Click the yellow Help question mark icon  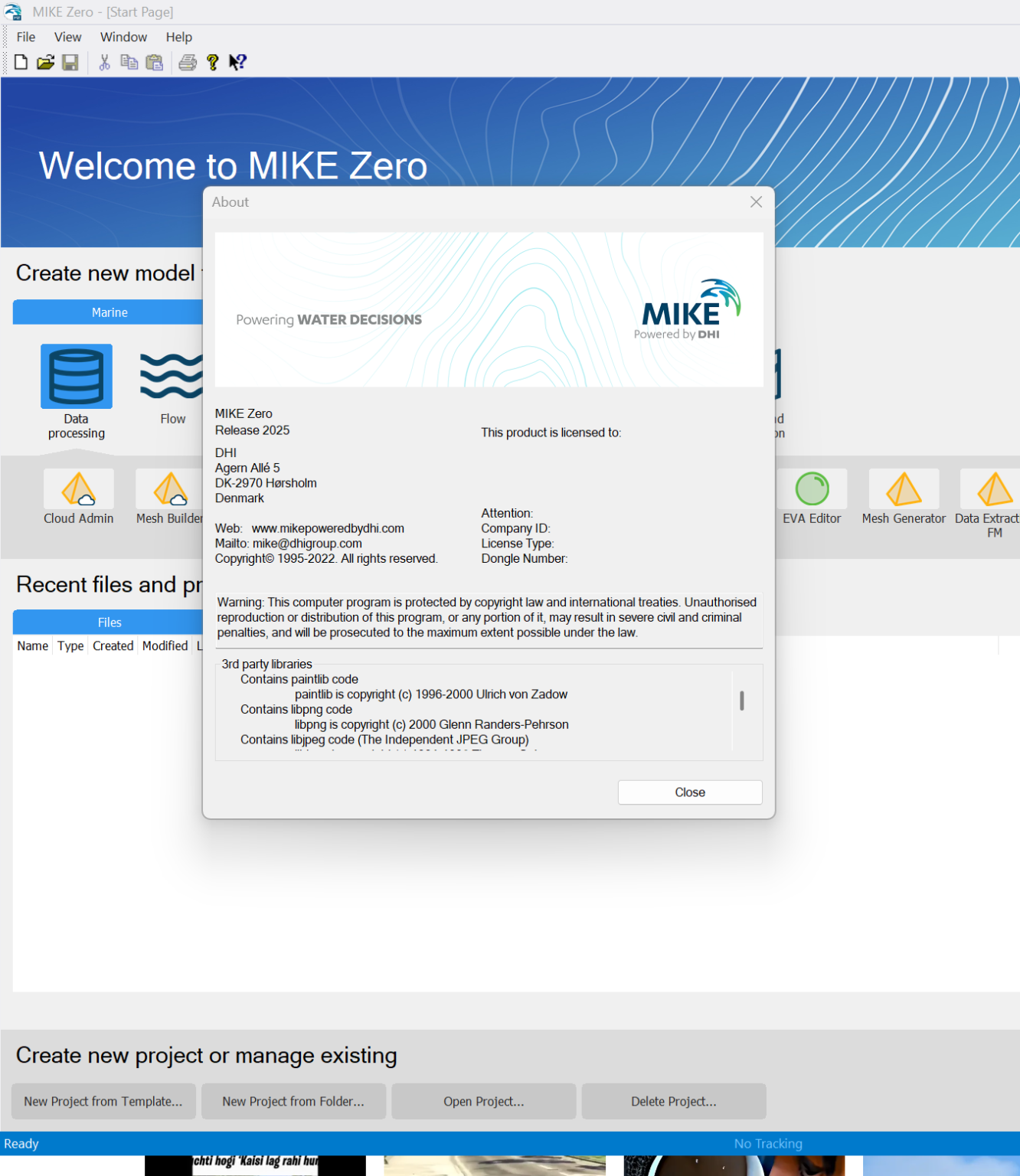point(213,62)
